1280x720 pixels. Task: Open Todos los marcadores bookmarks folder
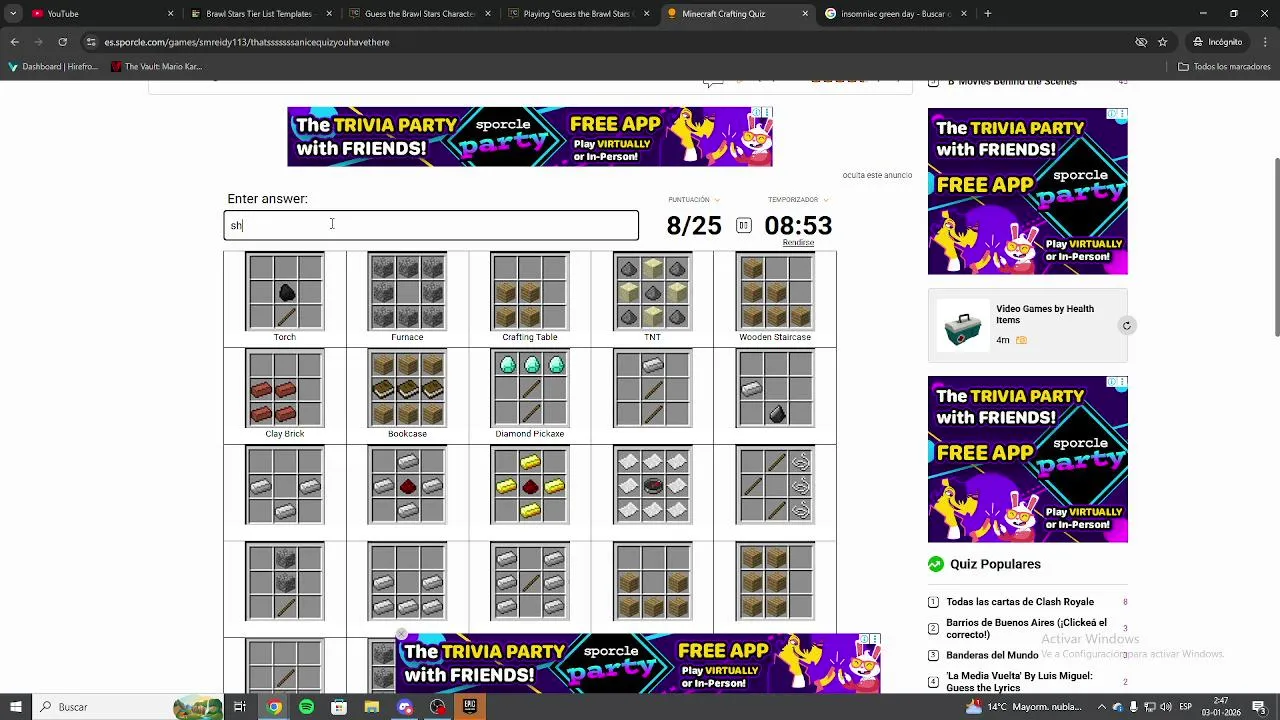pos(1224,67)
